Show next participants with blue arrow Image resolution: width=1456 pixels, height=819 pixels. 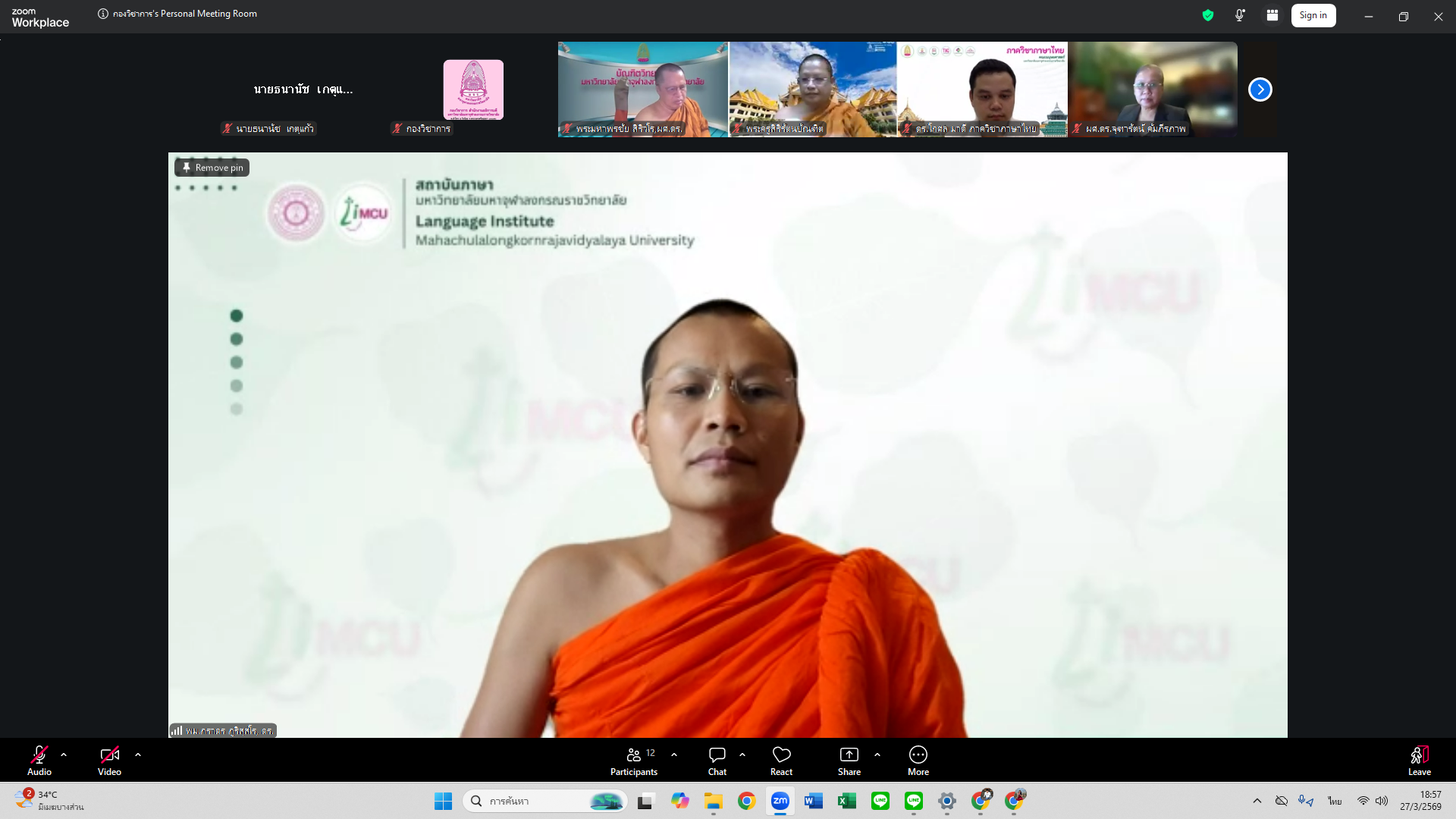pyautogui.click(x=1260, y=89)
